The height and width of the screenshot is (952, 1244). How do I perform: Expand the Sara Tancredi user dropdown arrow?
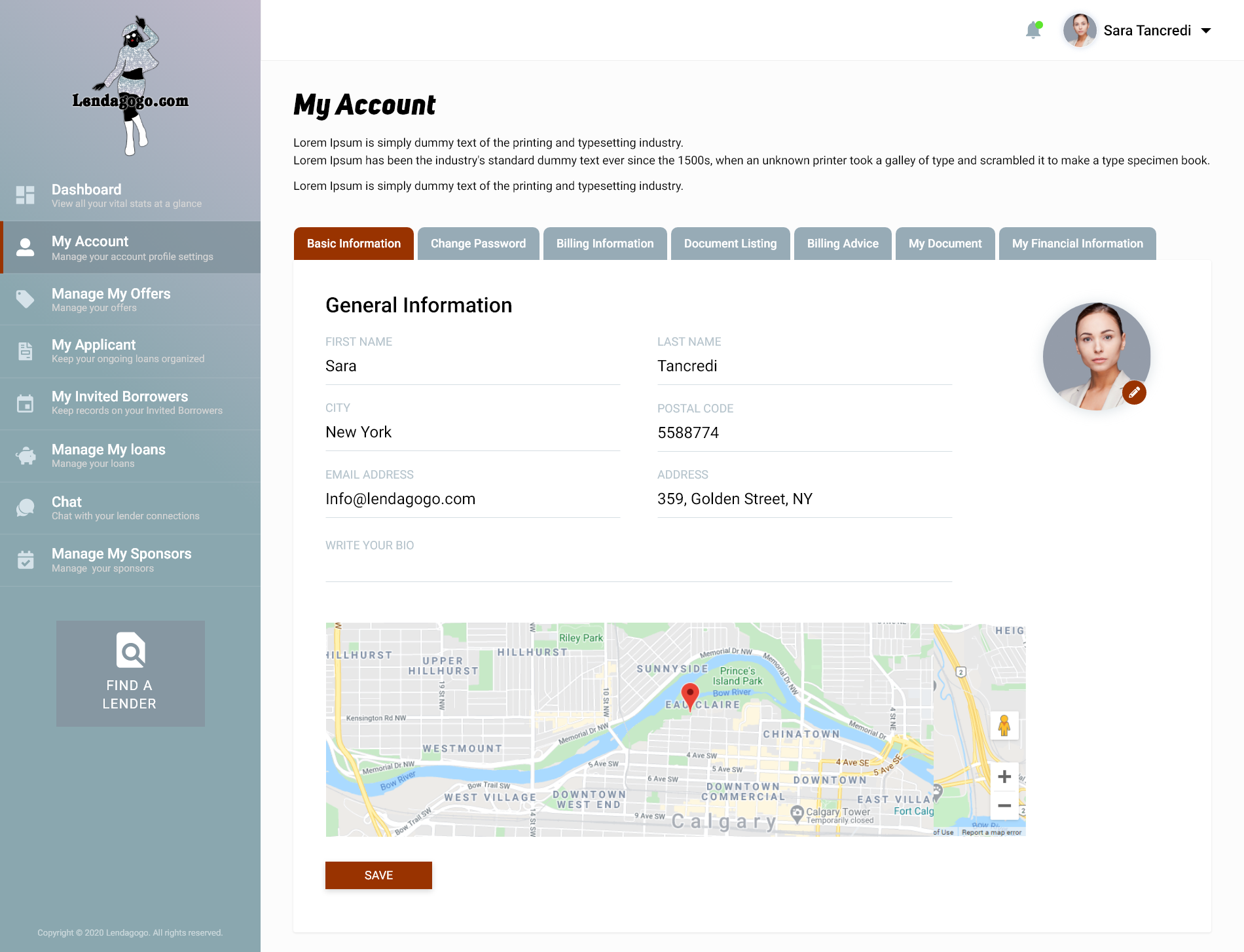(x=1206, y=31)
